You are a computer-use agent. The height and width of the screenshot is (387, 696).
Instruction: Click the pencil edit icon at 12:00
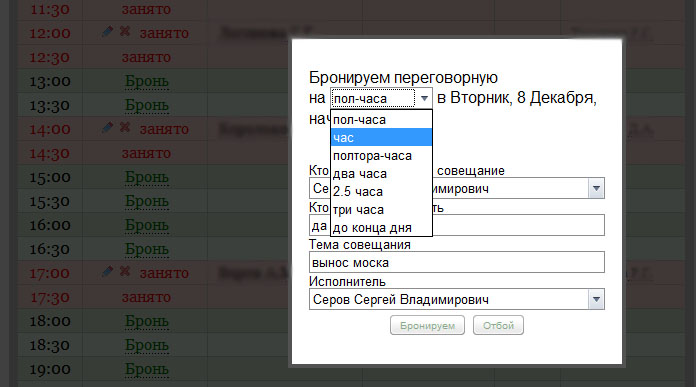tap(107, 32)
